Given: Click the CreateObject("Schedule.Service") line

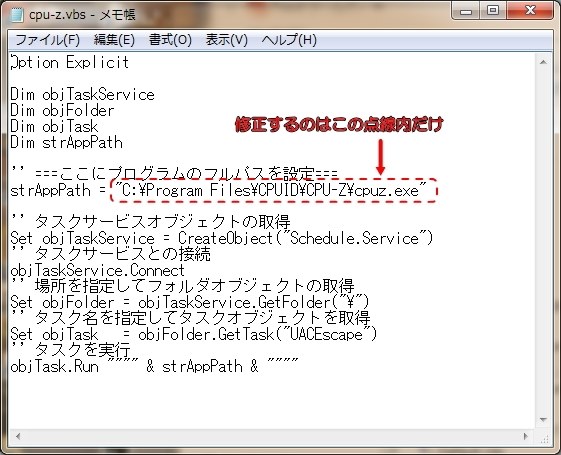Looking at the screenshot, I should (x=222, y=238).
